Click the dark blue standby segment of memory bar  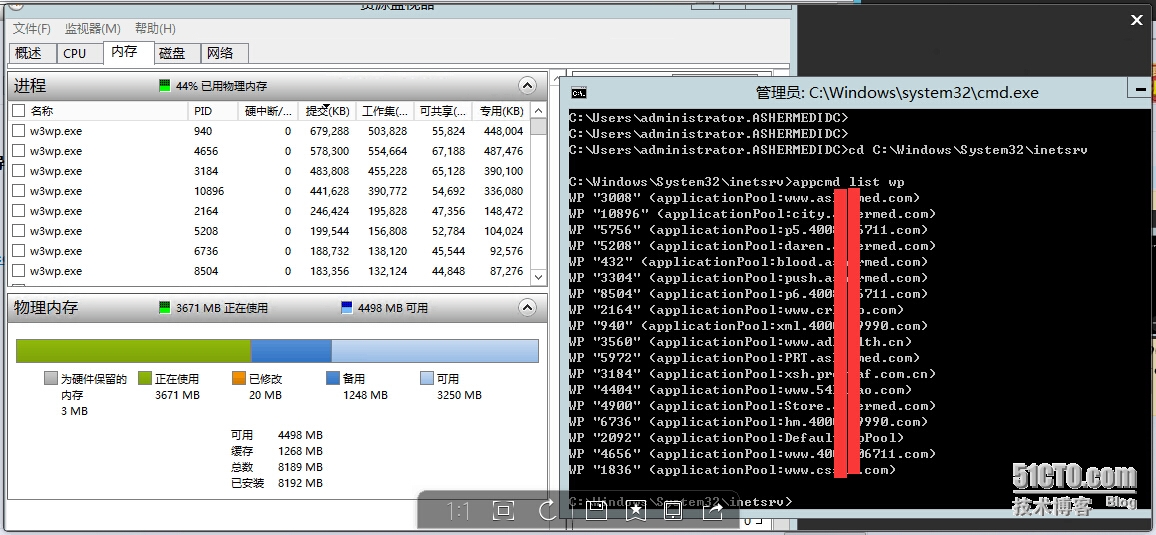pos(291,351)
